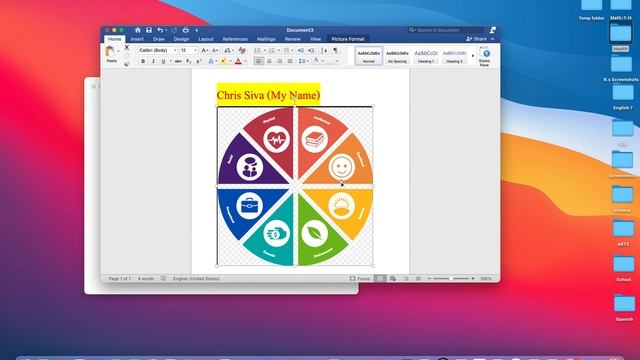This screenshot has height=360, width=640.
Task: Switch to the Insert tab
Action: coord(137,39)
